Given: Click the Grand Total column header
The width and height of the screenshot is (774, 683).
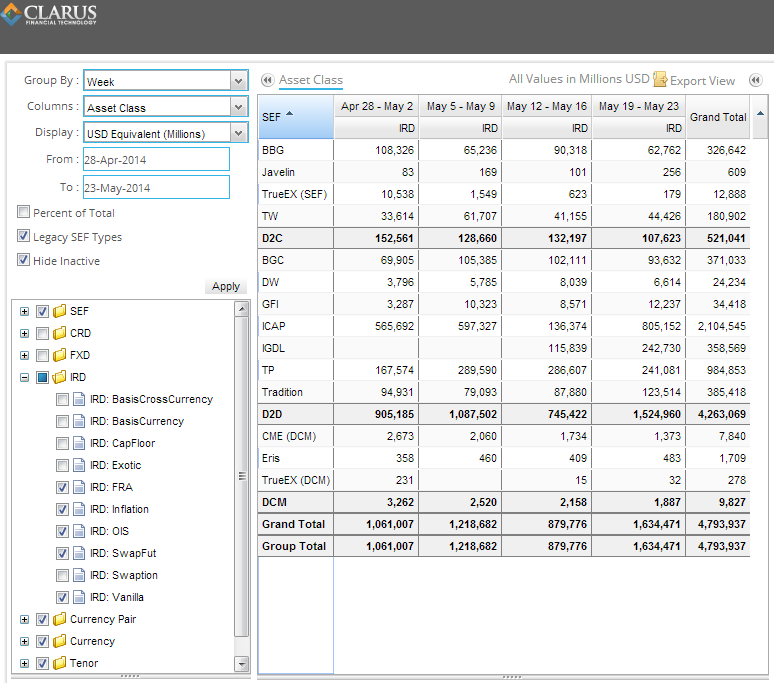Looking at the screenshot, I should 718,117.
